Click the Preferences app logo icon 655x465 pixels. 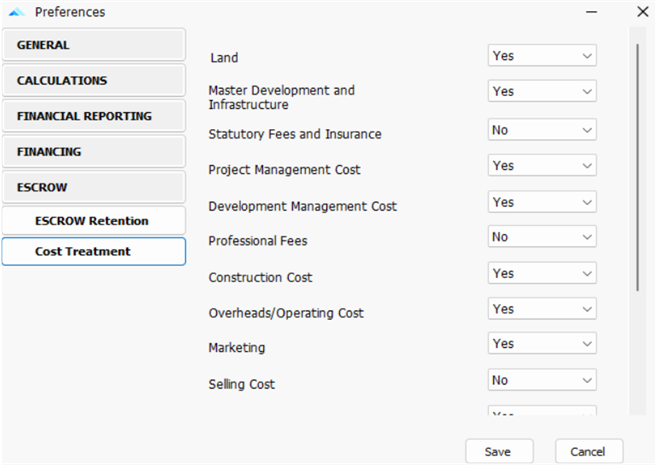click(16, 12)
